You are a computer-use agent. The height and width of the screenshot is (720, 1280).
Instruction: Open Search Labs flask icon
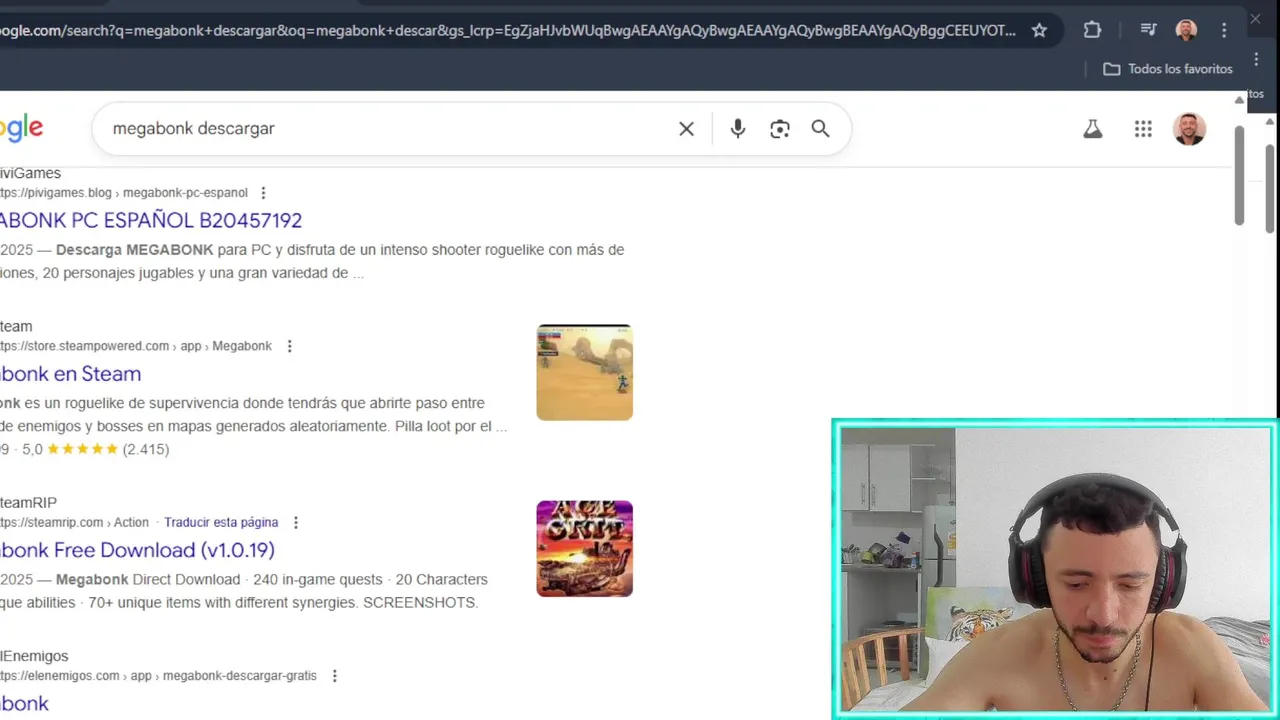pos(1093,129)
